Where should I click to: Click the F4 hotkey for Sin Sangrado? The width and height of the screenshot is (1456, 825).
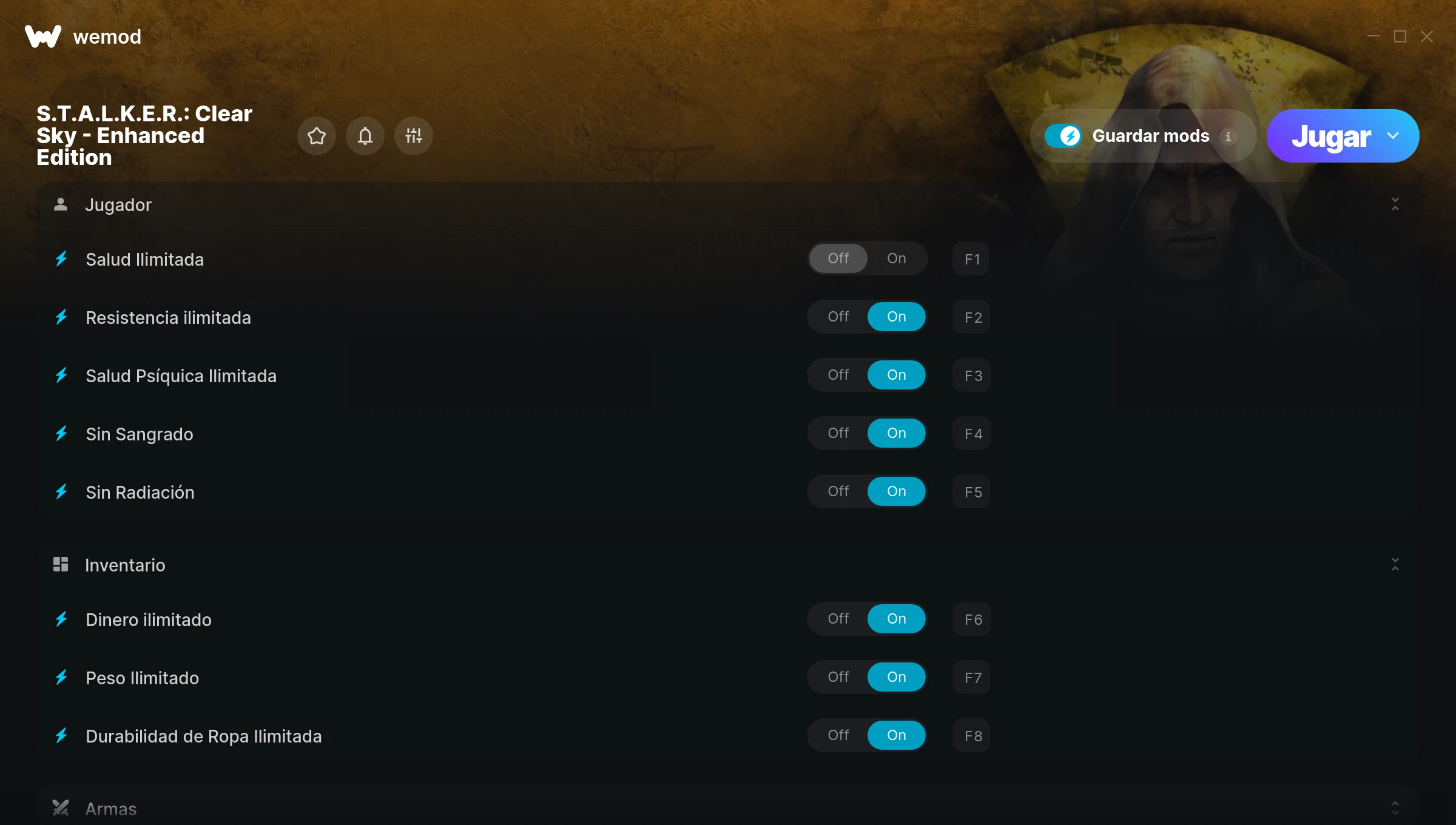[972, 434]
